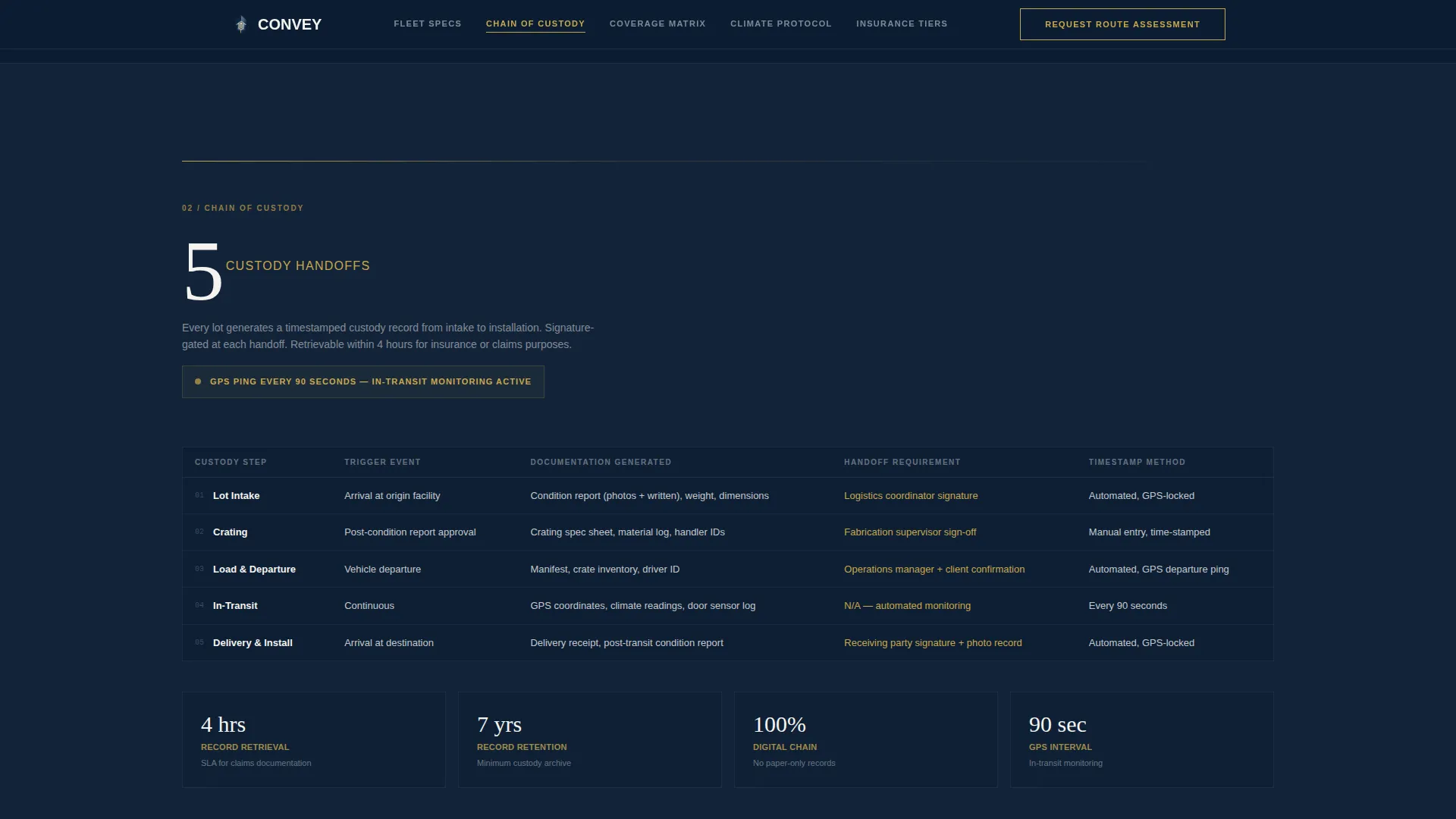Click 'Receiving party signature + photo record'

coord(933,643)
